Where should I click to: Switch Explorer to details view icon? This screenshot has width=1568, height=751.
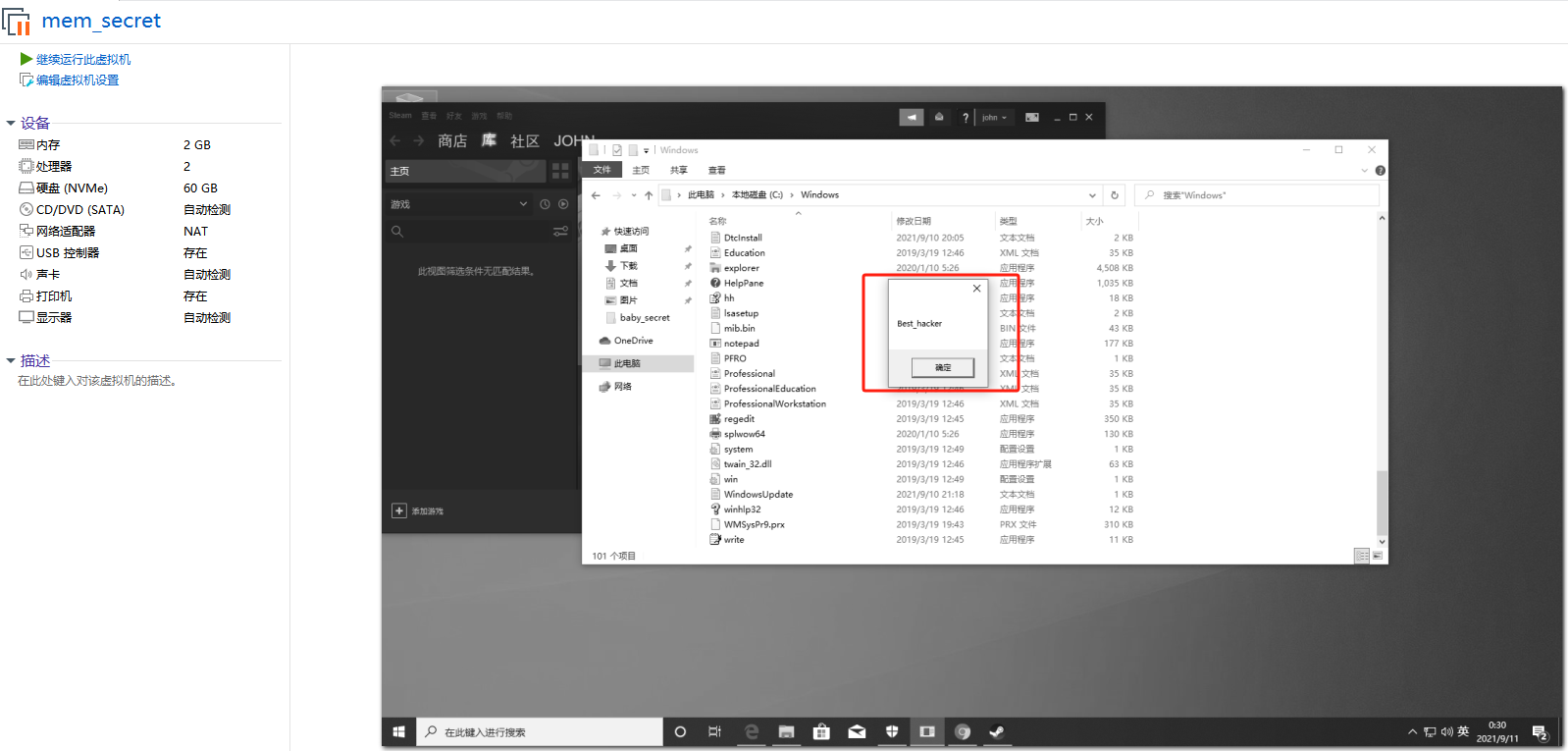coord(1362,556)
